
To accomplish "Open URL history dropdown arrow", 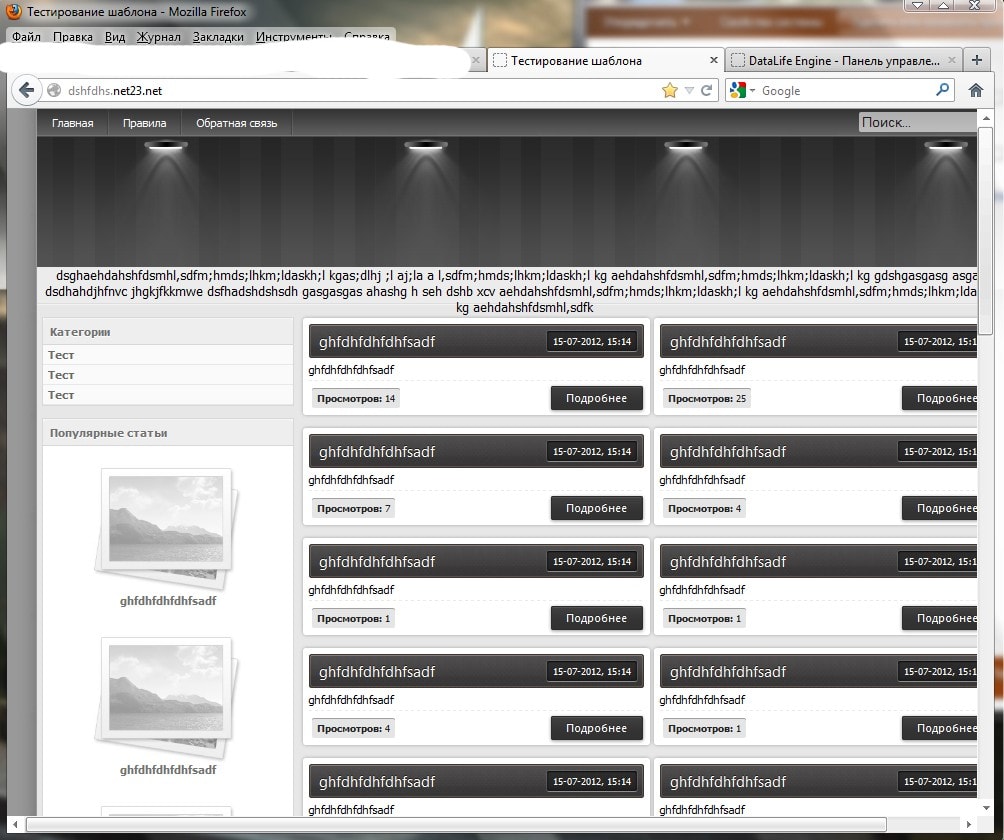I will 689,90.
